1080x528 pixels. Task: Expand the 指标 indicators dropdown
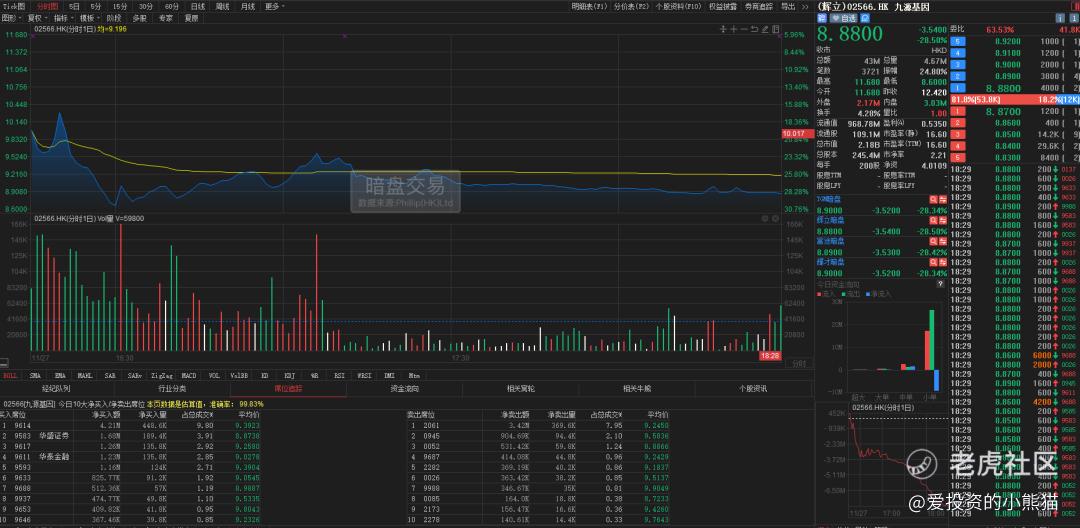point(63,17)
